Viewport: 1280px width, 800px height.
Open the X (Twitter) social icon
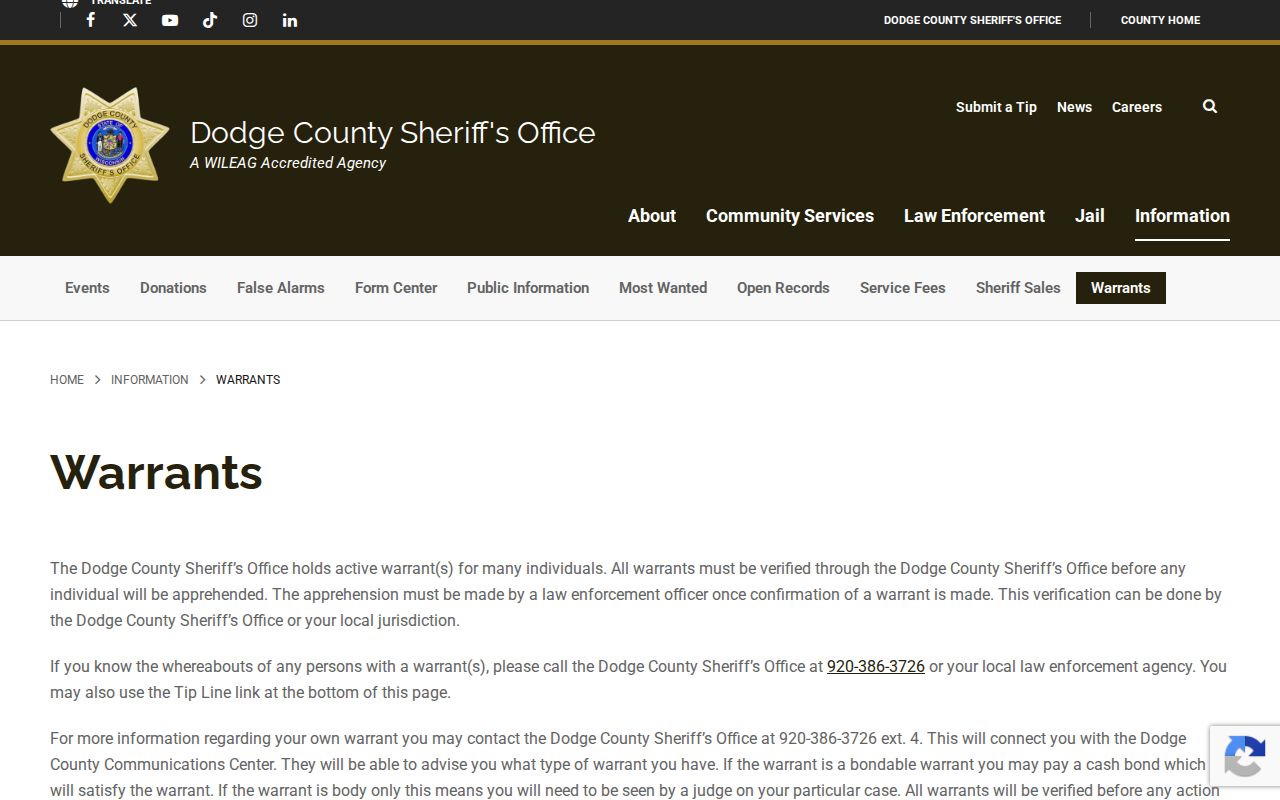tap(130, 20)
